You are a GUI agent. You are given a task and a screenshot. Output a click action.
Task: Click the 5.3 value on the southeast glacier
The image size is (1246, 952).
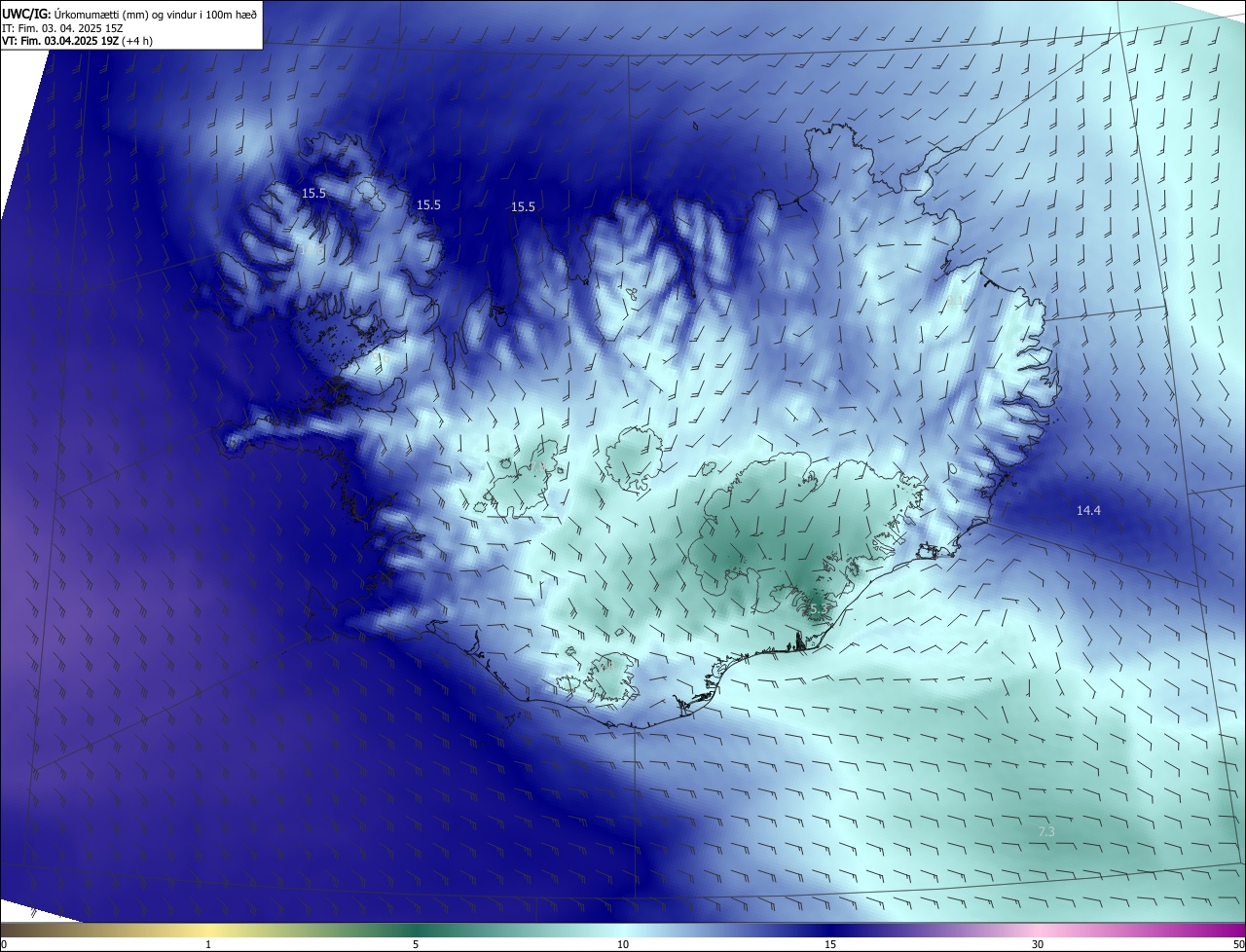tap(819, 608)
